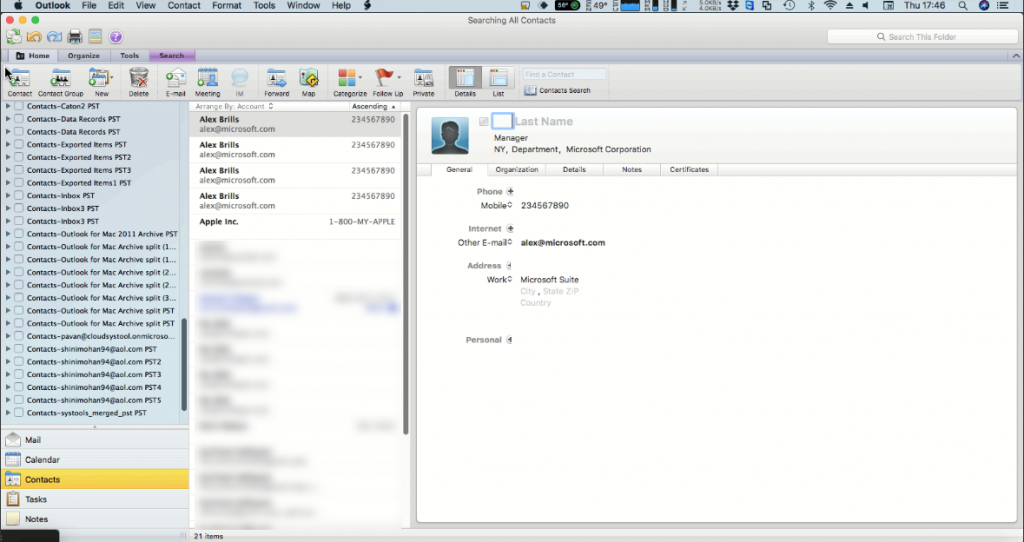Click the Print icon

[74, 37]
